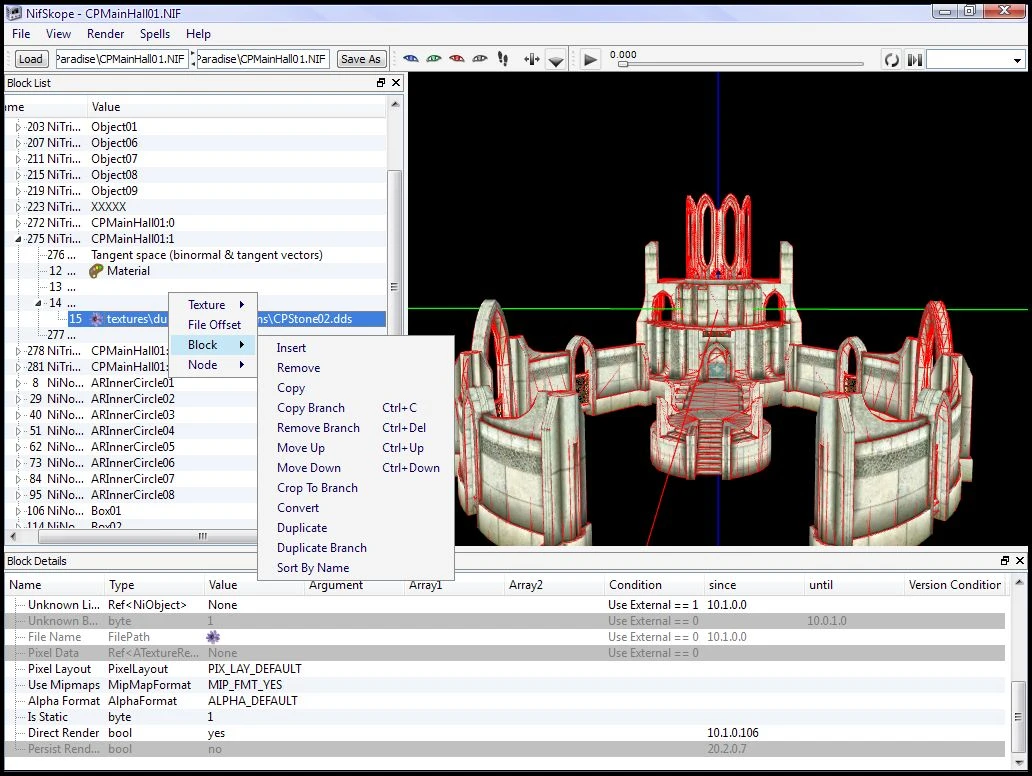This screenshot has height=776, width=1032.
Task: Click the Load button
Action: [30, 58]
